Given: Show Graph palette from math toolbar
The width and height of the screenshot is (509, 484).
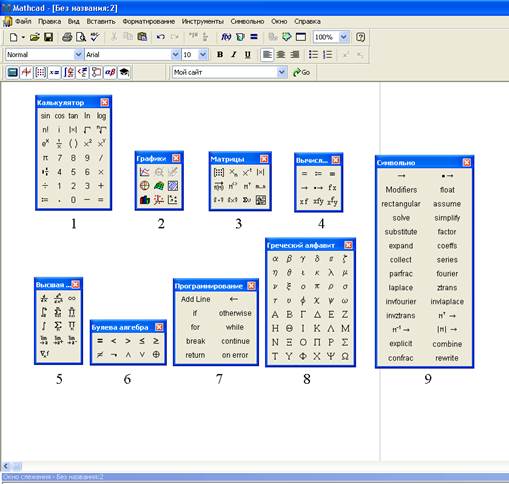Looking at the screenshot, I should (26, 72).
